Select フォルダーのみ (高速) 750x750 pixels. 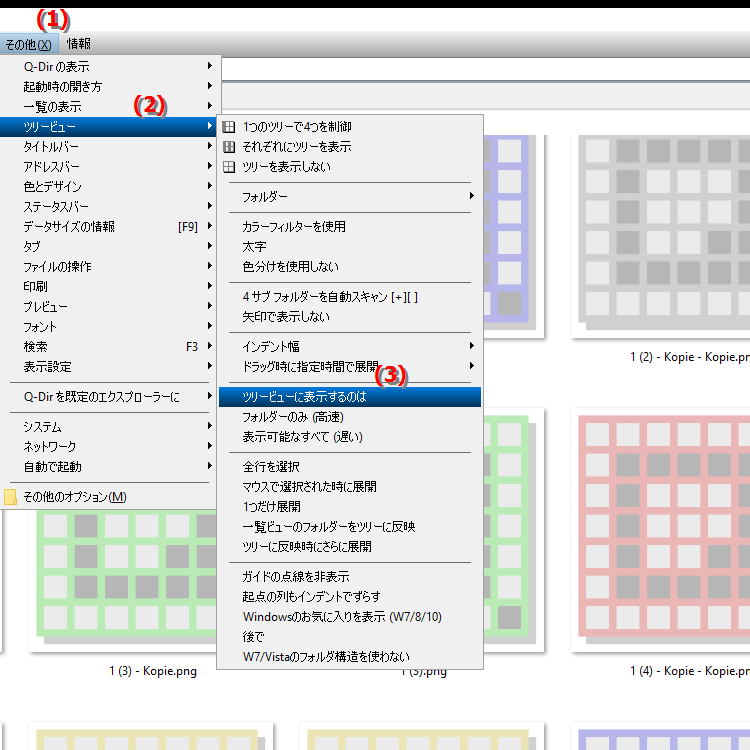click(350, 417)
